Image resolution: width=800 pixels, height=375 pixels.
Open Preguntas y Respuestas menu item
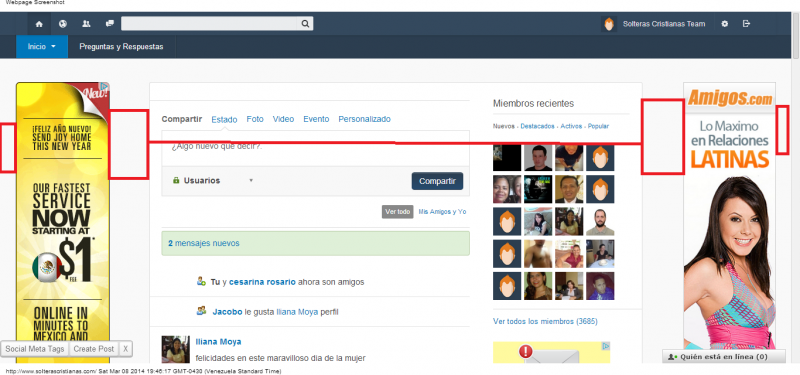[x=121, y=46]
